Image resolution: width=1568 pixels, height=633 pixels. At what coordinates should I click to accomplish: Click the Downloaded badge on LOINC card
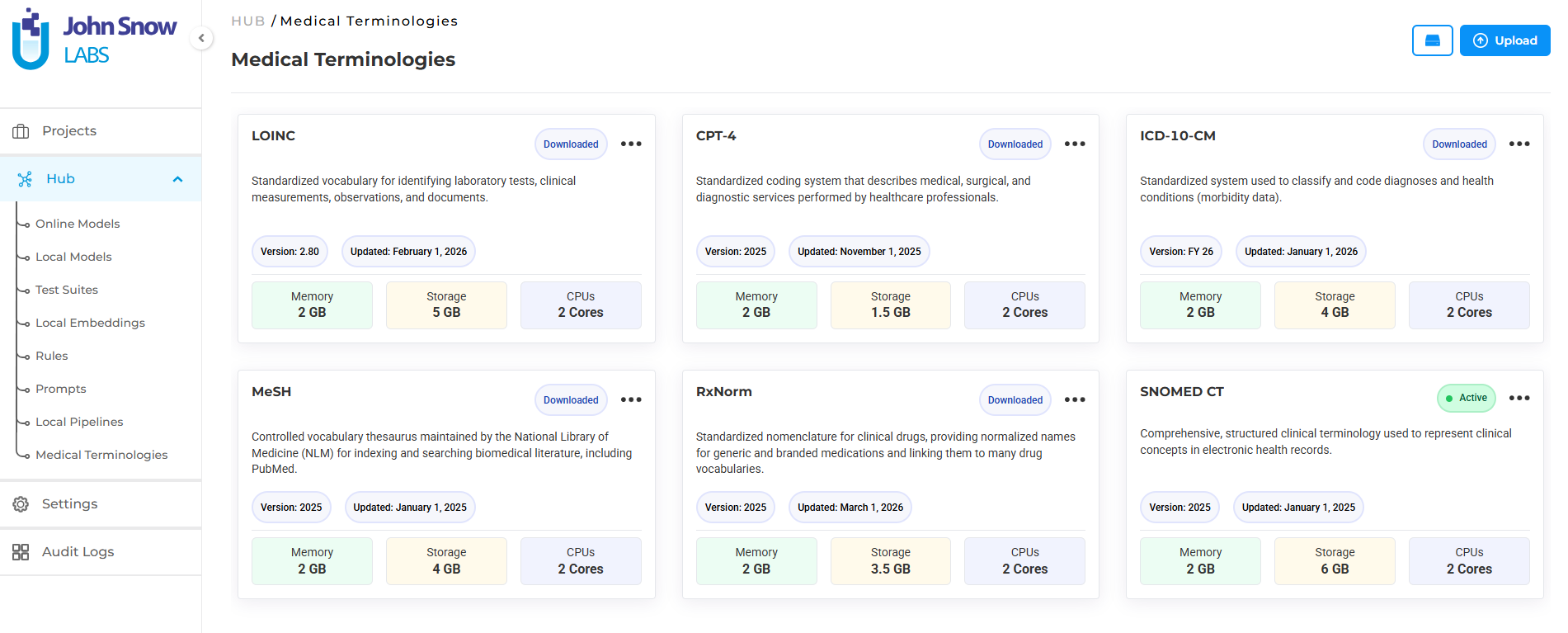(x=571, y=144)
